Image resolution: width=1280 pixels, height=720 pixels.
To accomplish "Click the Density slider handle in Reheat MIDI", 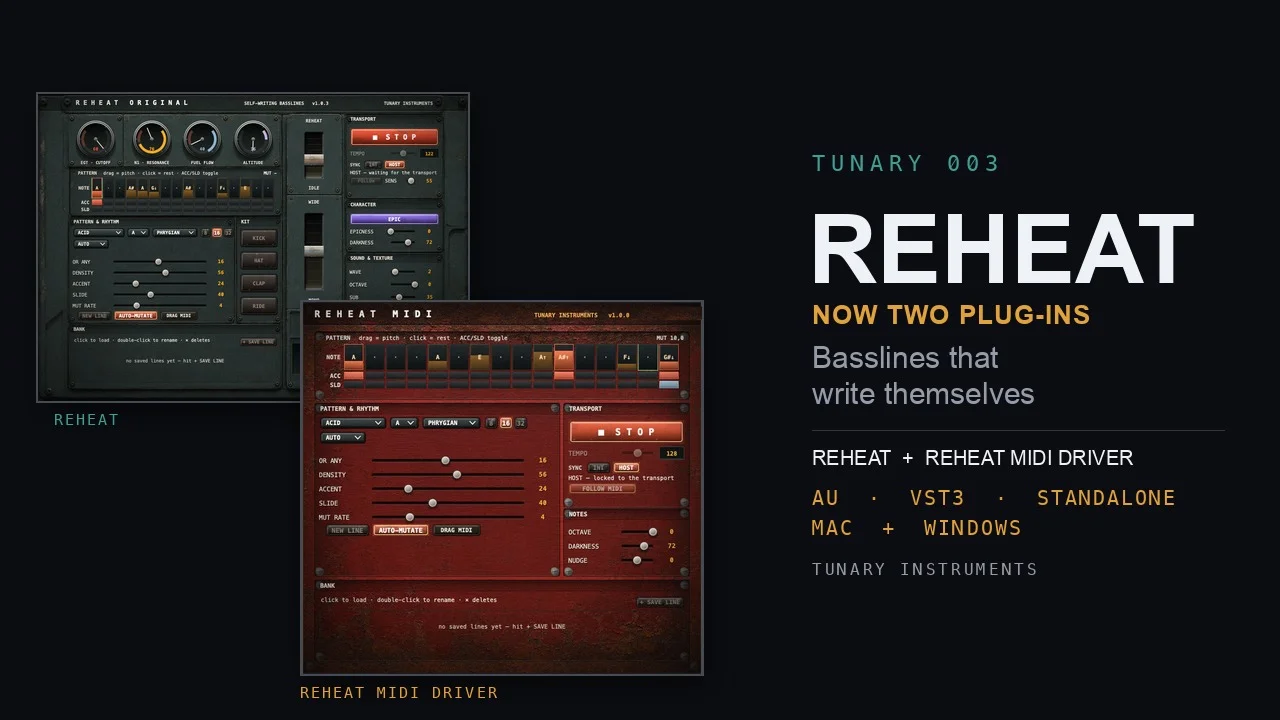I will 457,475.
